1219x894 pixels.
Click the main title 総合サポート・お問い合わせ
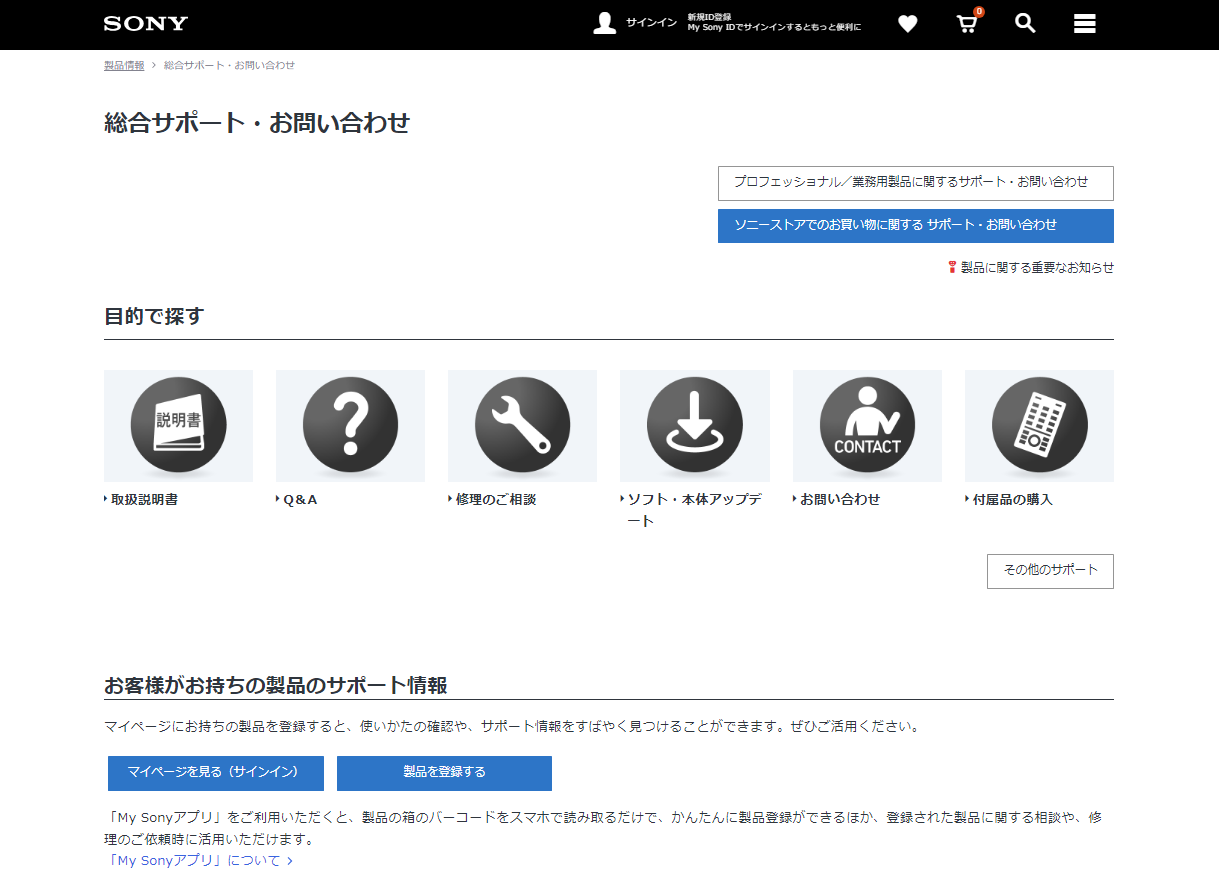coord(257,123)
